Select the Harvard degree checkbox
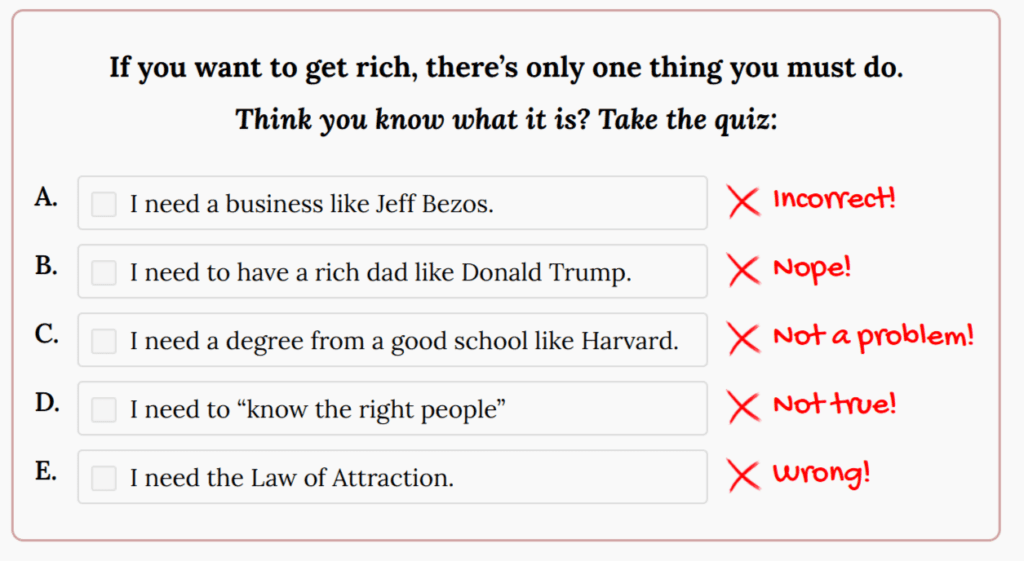 coord(104,341)
